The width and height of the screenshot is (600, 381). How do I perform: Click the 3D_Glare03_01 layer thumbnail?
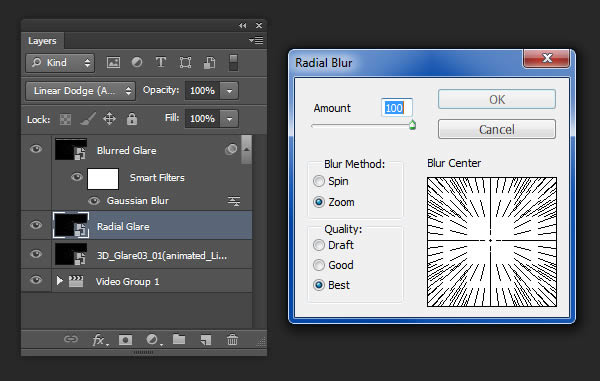71,254
